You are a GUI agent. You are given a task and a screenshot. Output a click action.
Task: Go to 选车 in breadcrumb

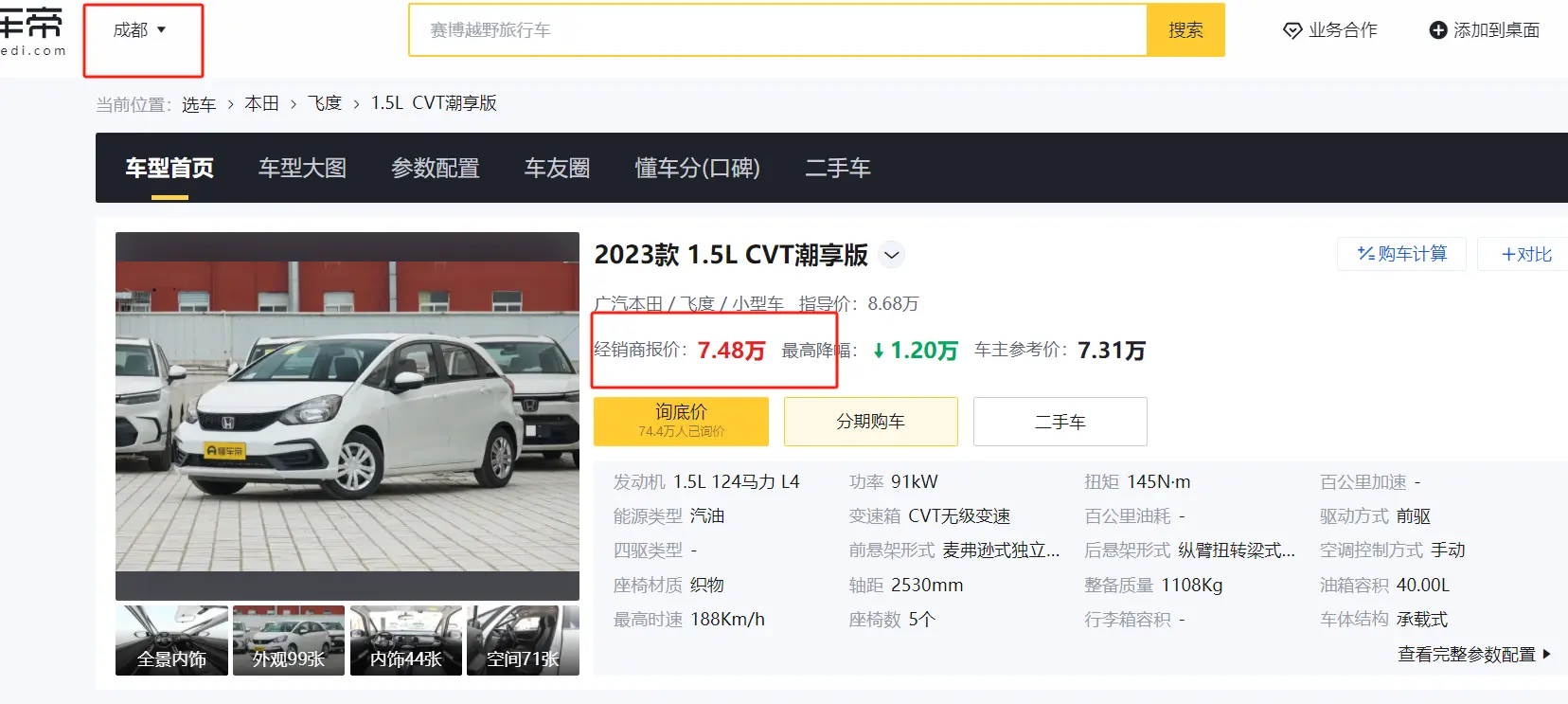199,104
